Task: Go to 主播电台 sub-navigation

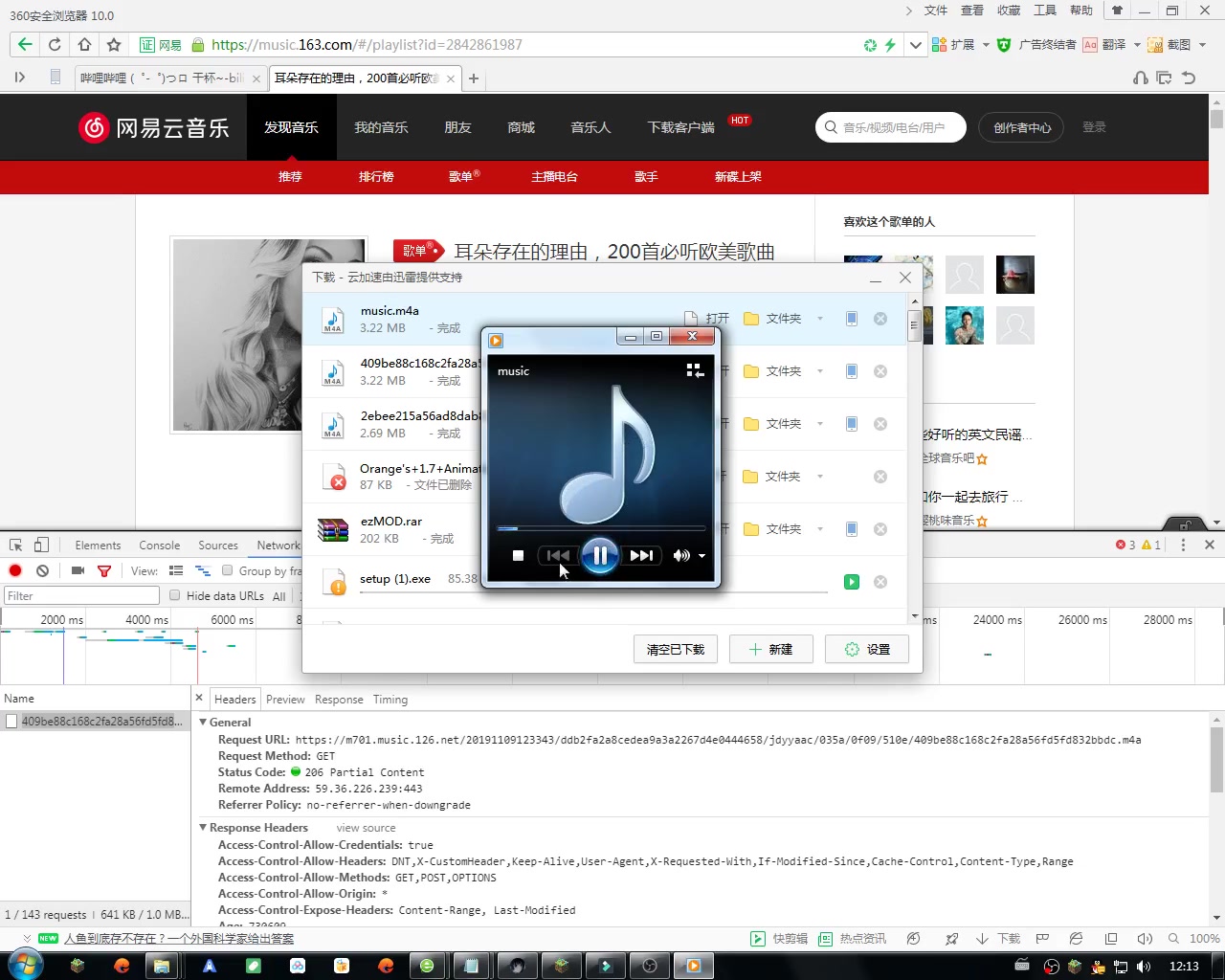Action: click(554, 177)
